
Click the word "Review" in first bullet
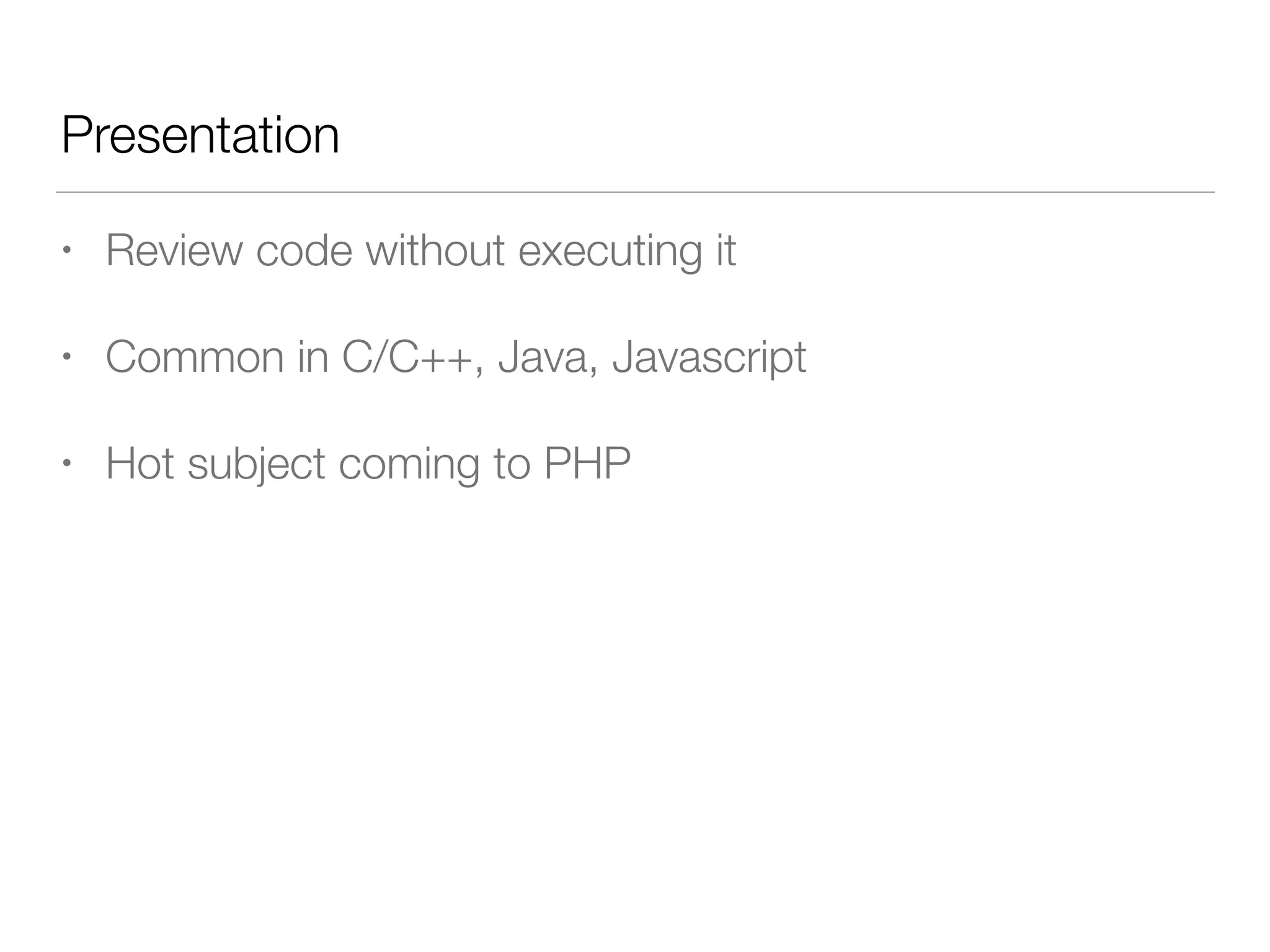tap(174, 250)
